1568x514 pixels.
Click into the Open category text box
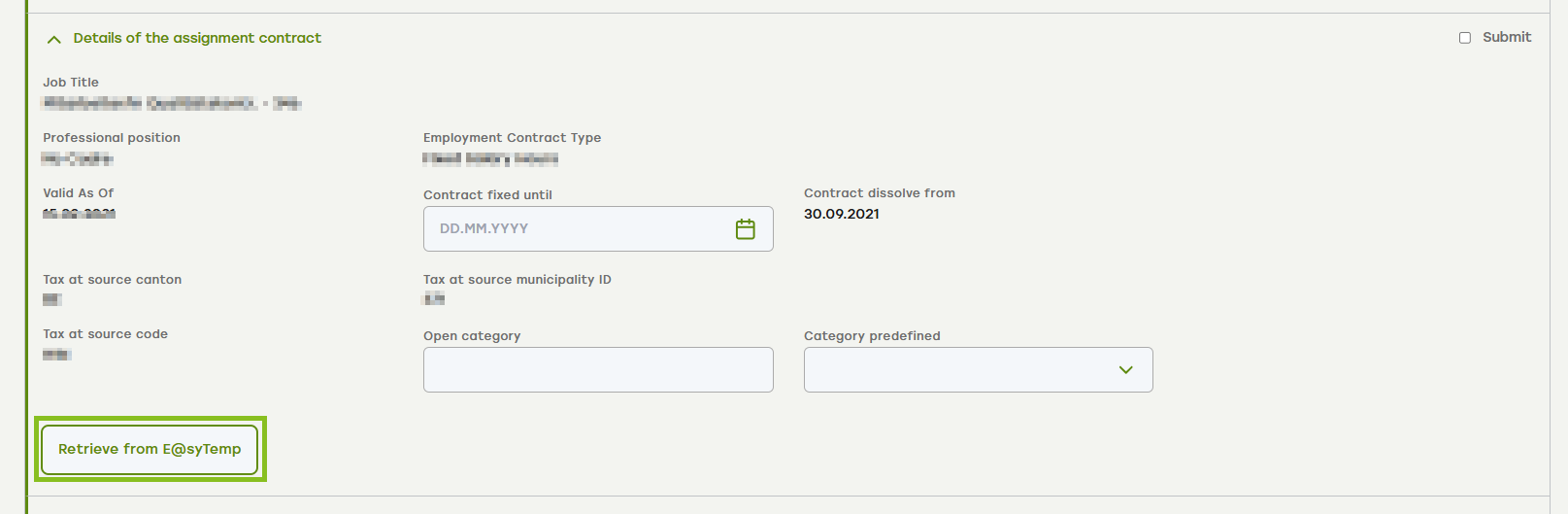click(x=598, y=370)
